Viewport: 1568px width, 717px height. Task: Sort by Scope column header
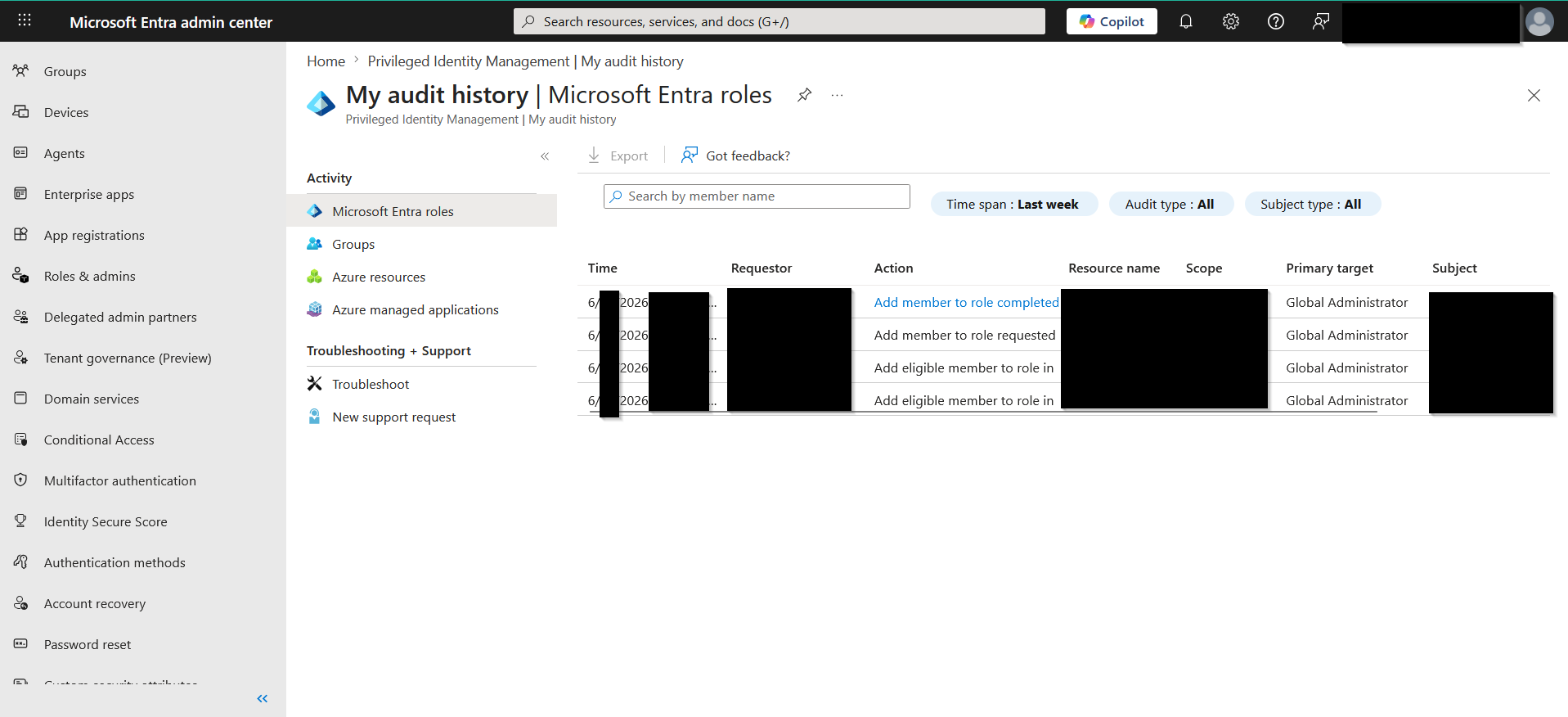pyautogui.click(x=1204, y=268)
